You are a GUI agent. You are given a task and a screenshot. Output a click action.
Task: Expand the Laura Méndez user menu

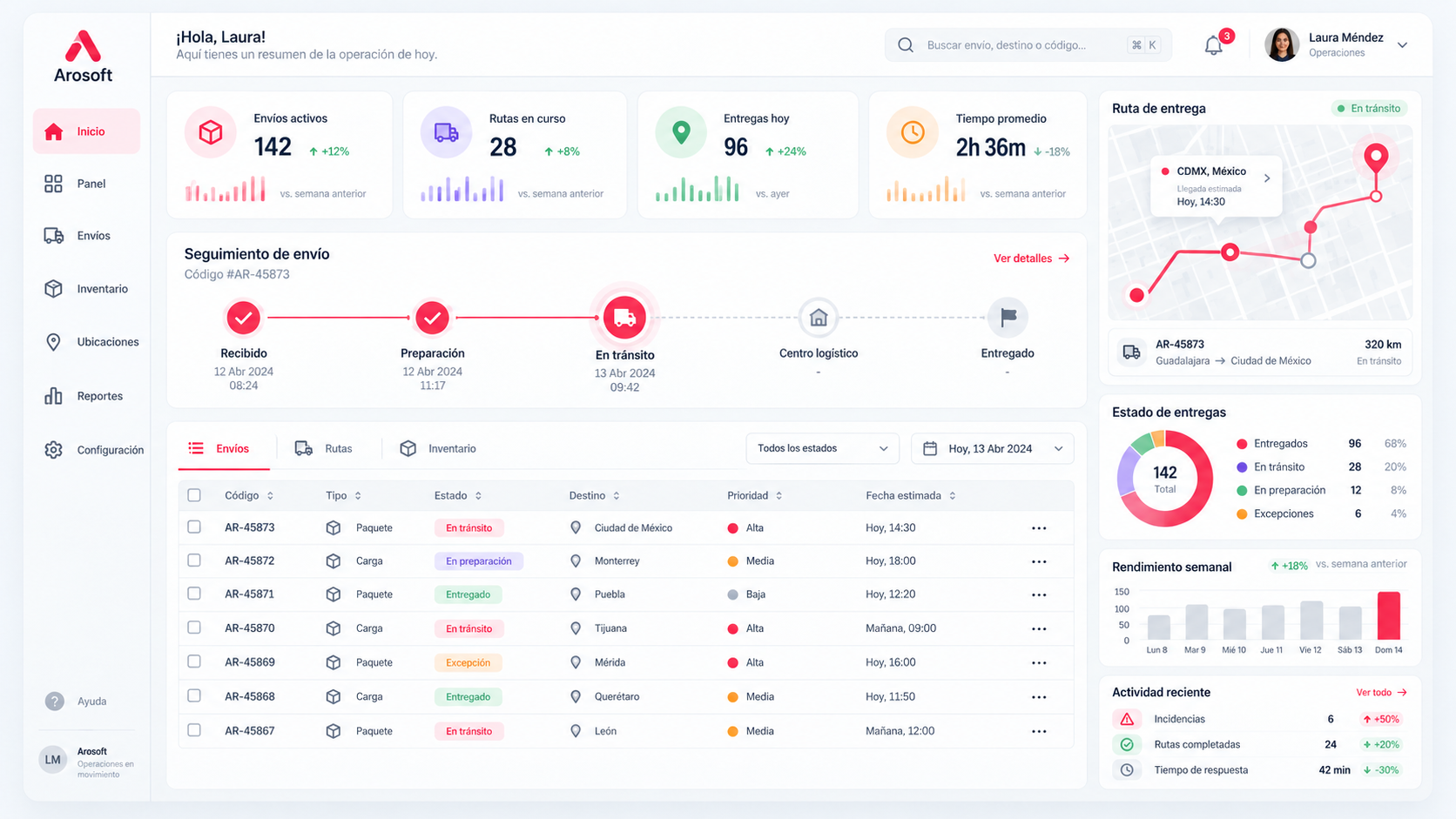[x=1402, y=45]
